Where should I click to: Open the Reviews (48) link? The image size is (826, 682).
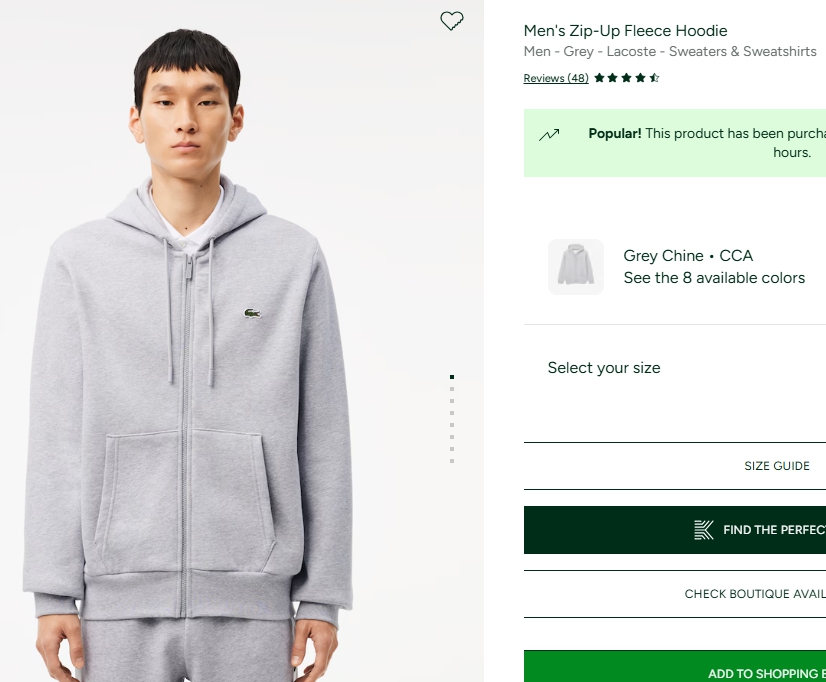point(556,79)
